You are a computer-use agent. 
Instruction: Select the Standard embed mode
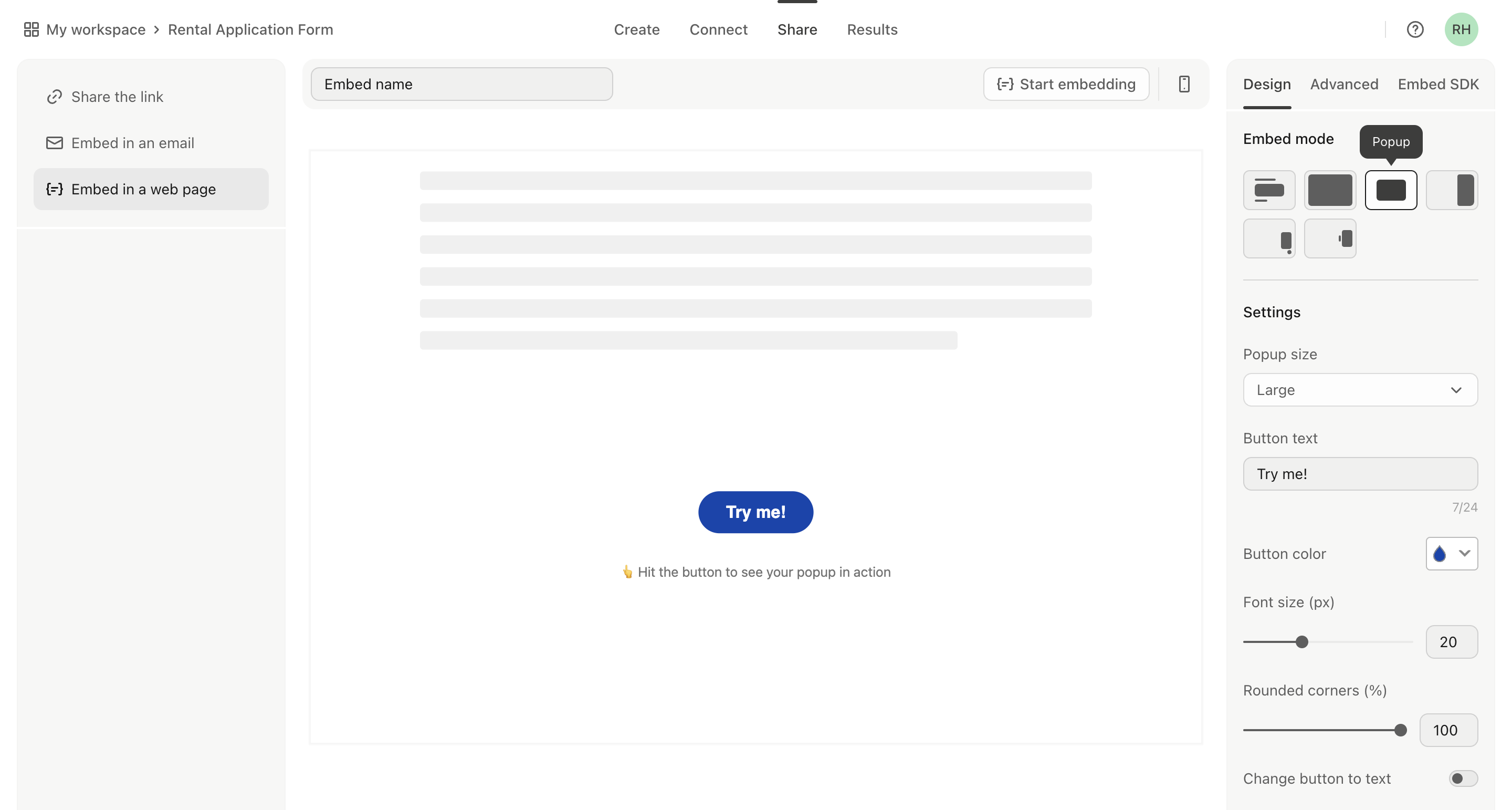click(x=1269, y=190)
